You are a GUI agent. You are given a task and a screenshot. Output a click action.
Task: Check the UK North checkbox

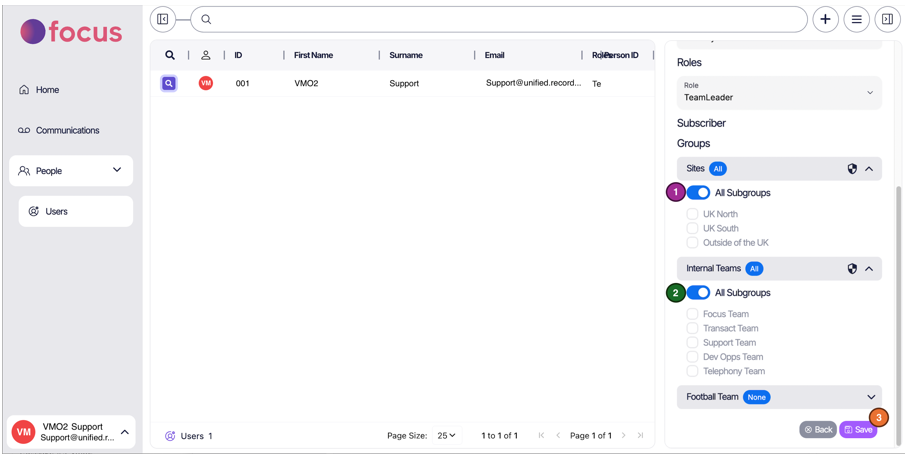pos(692,214)
